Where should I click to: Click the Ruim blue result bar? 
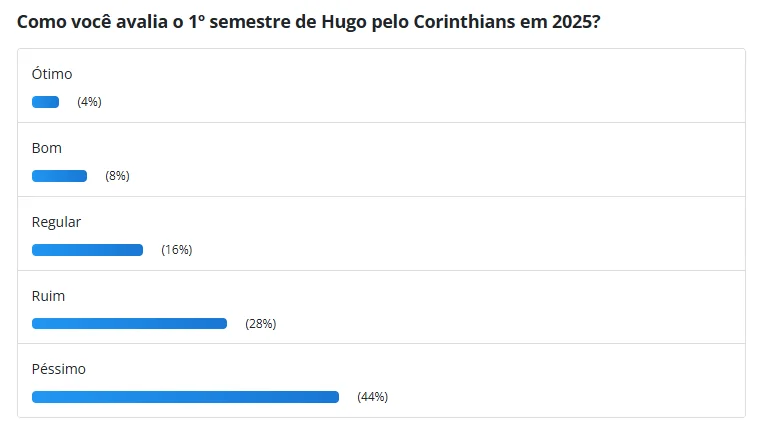(x=129, y=323)
